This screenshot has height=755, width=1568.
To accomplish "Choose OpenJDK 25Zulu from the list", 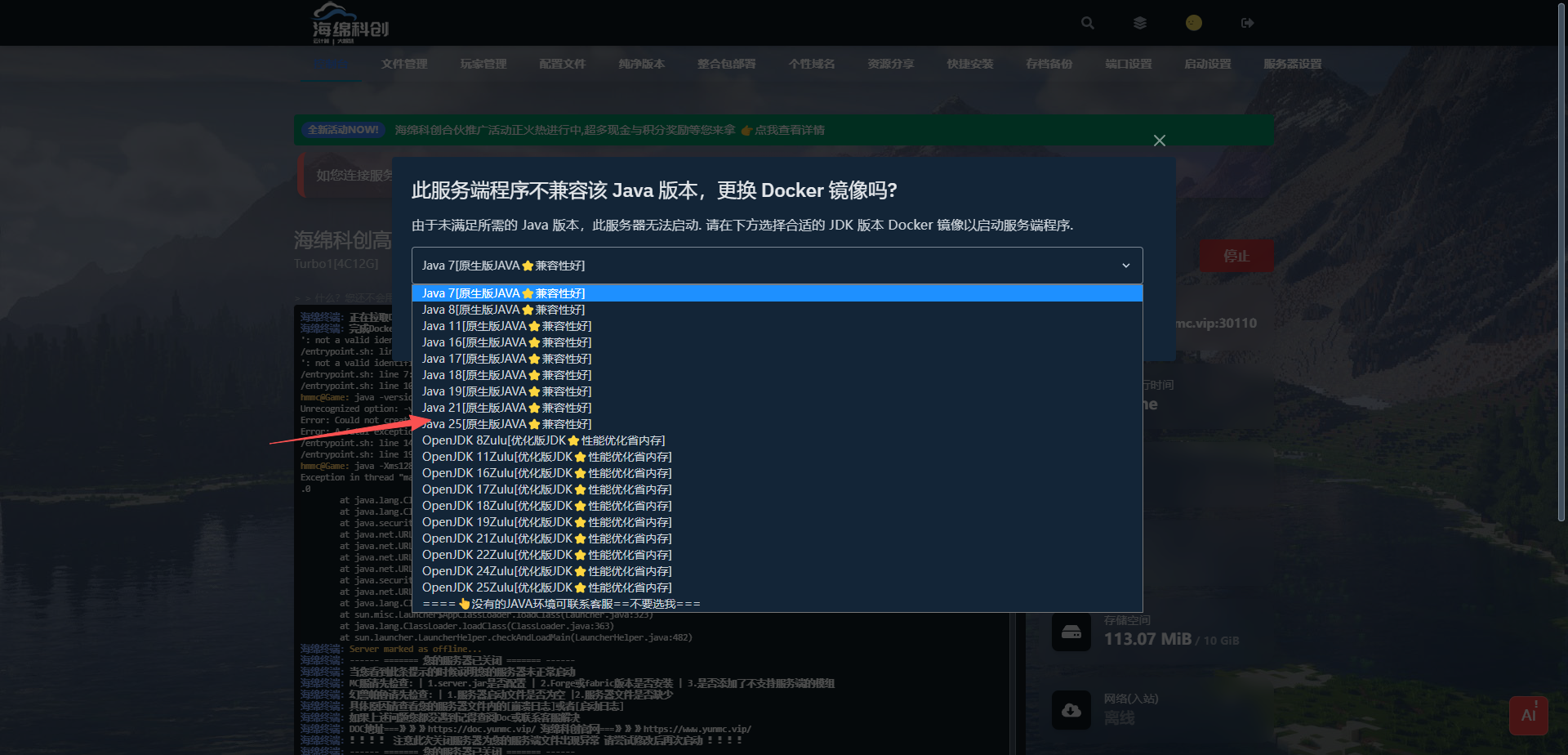I will (546, 587).
